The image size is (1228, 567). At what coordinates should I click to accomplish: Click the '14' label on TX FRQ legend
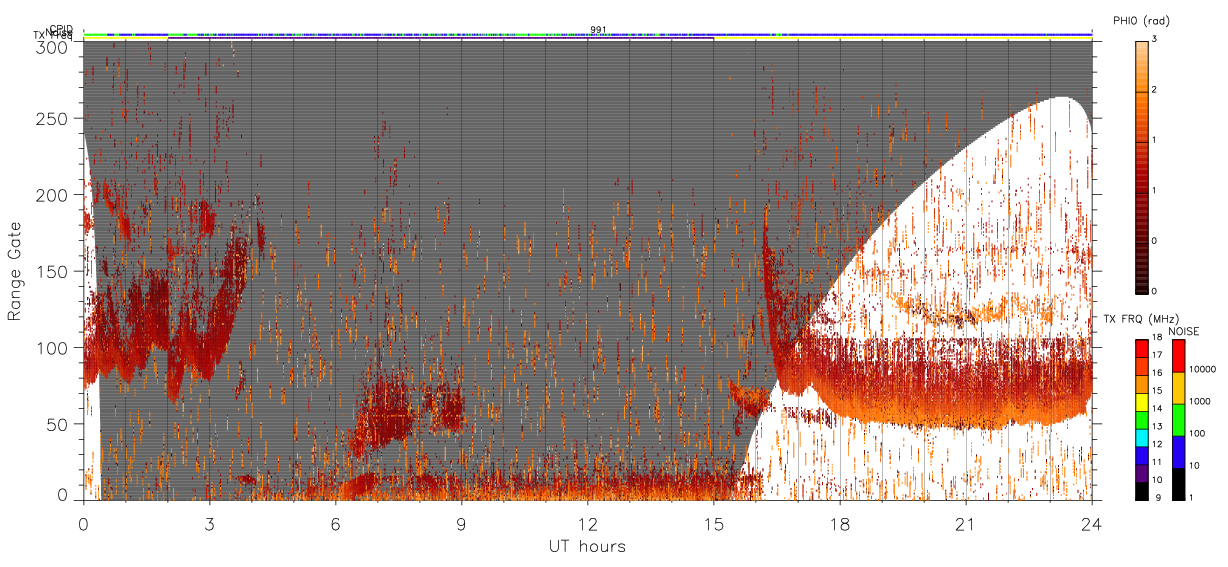(x=1156, y=409)
